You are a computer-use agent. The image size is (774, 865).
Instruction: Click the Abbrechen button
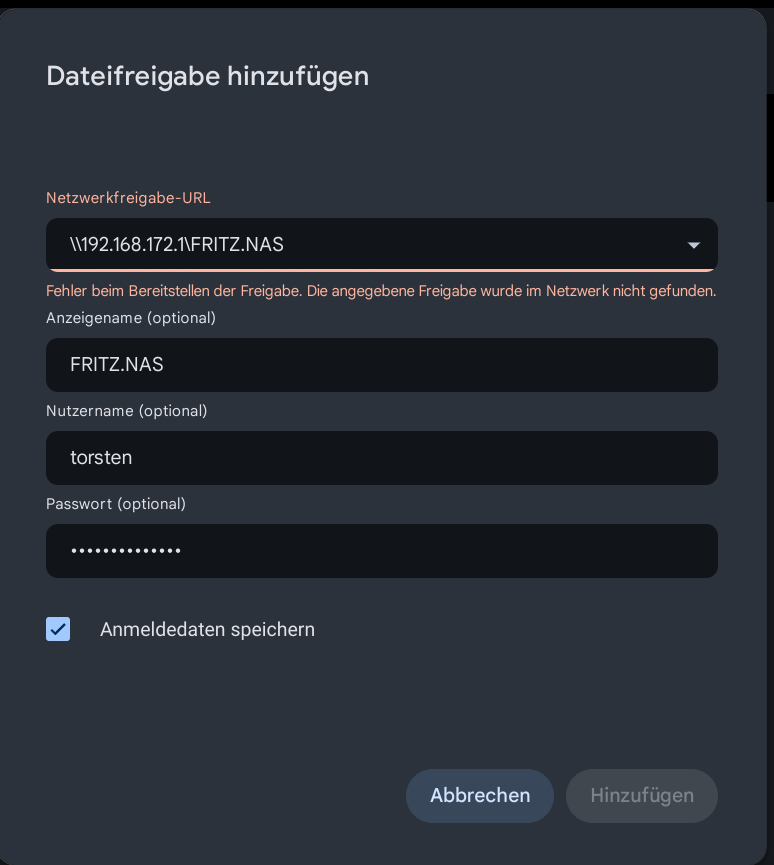480,796
